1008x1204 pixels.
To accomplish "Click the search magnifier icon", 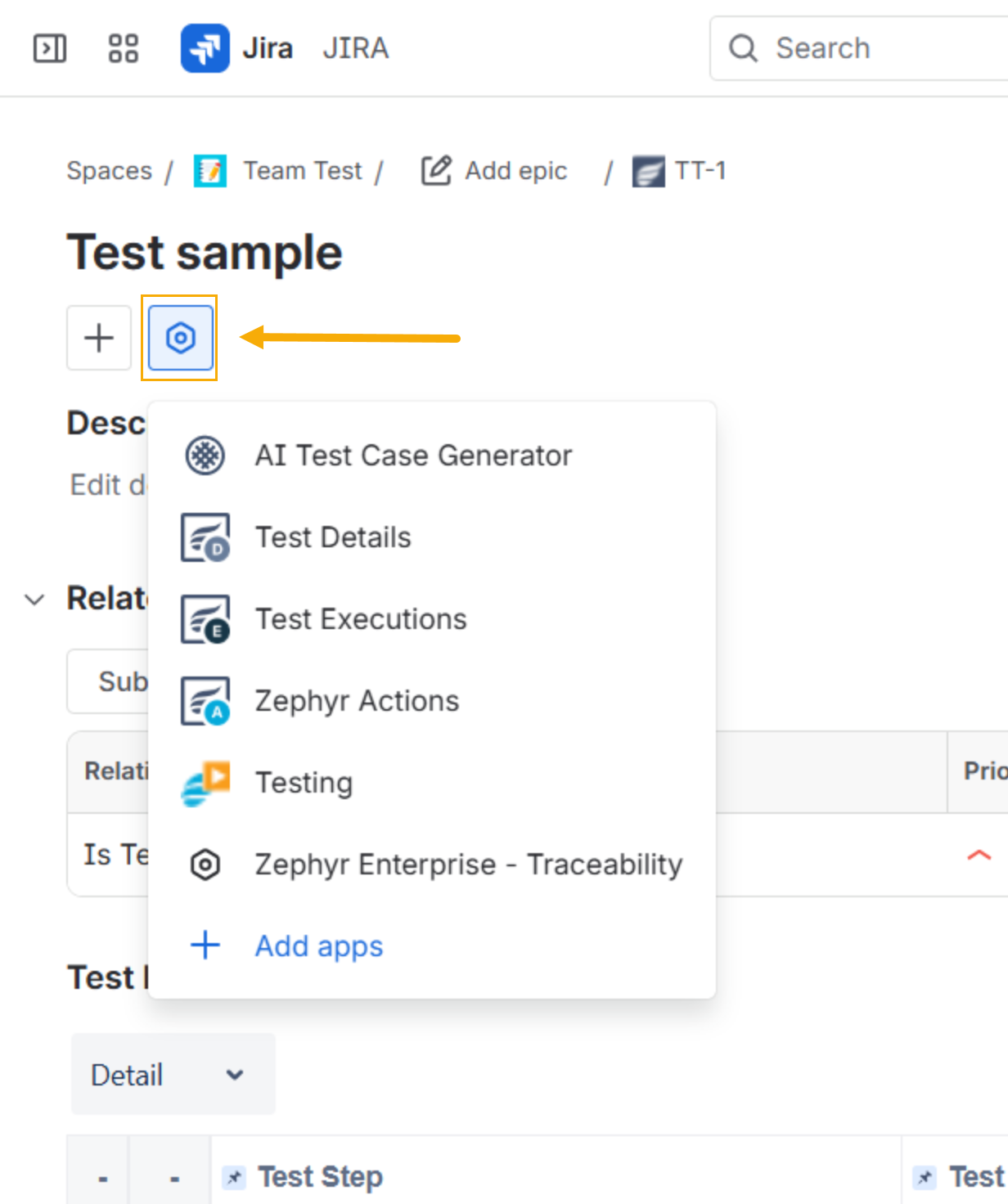I will click(743, 48).
